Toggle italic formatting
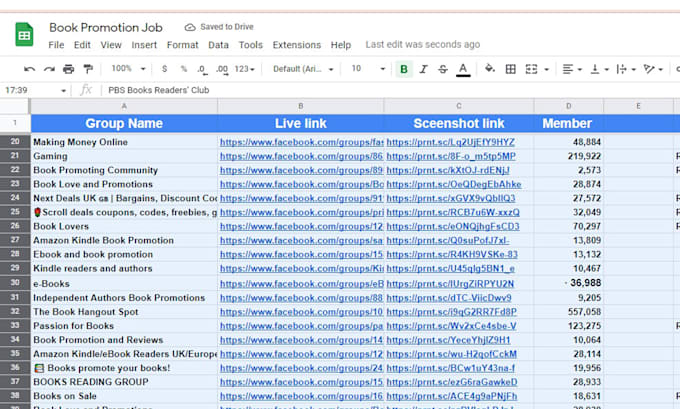This screenshot has width=680, height=409. tap(423, 69)
